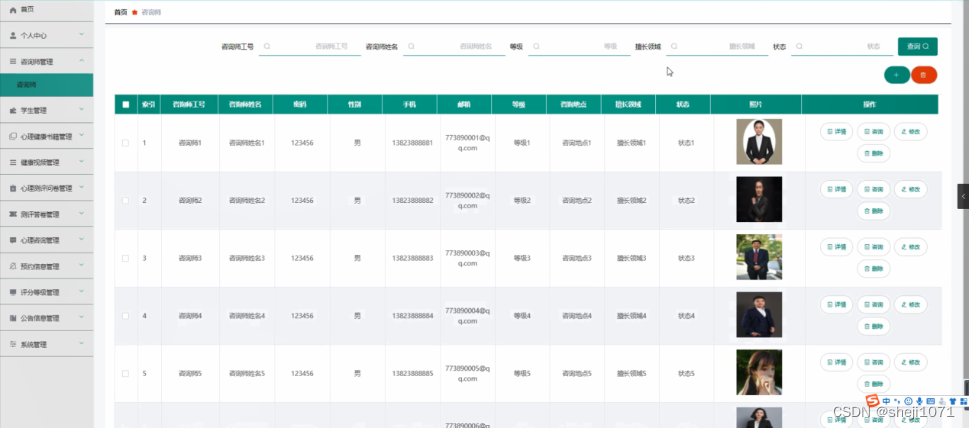The height and width of the screenshot is (429, 970).
Task: Expand the 健康视频管理 menu chevron
Action: pos(82,162)
